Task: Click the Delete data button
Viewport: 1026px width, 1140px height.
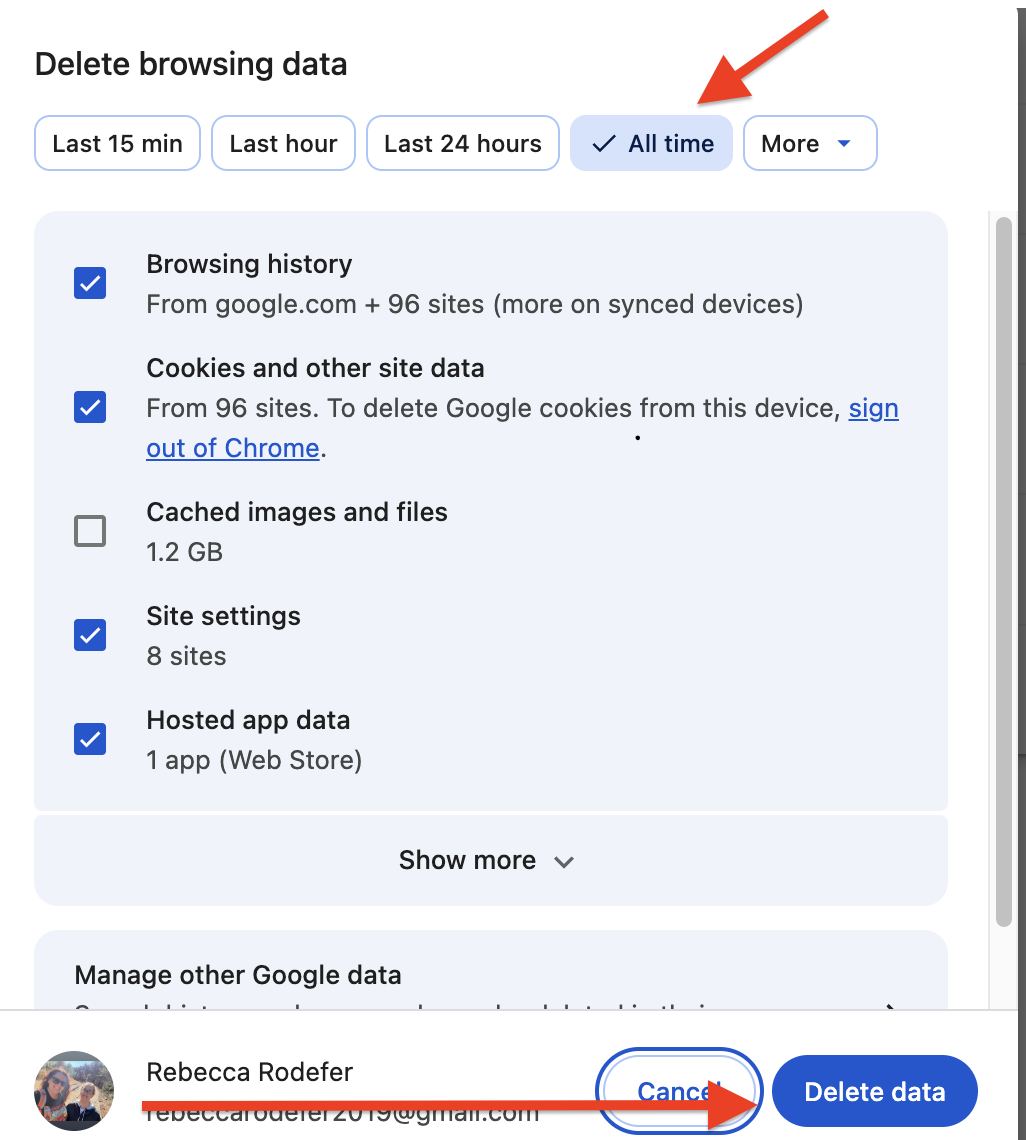Action: (875, 1091)
